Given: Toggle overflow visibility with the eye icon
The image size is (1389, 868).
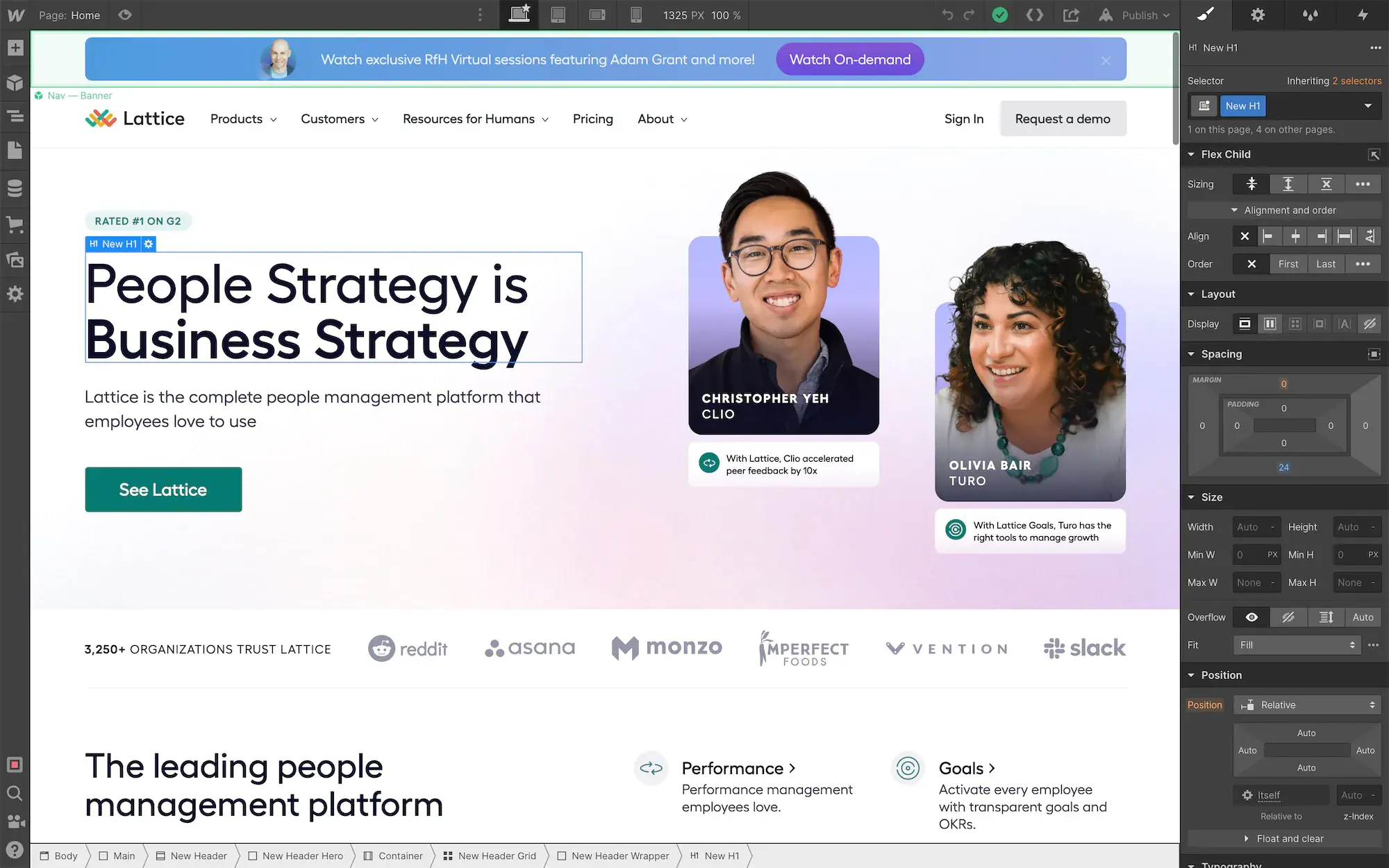Looking at the screenshot, I should click(1251, 617).
